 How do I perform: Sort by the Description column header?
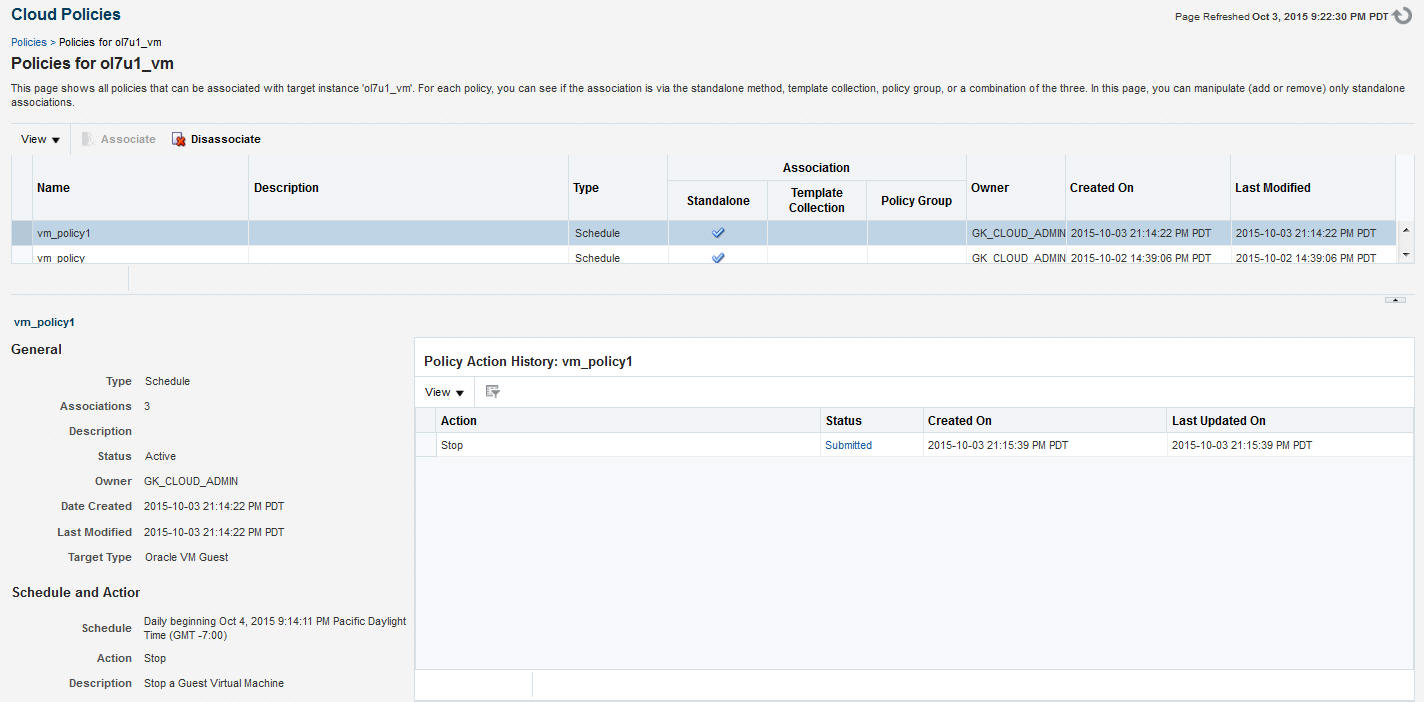coord(408,188)
